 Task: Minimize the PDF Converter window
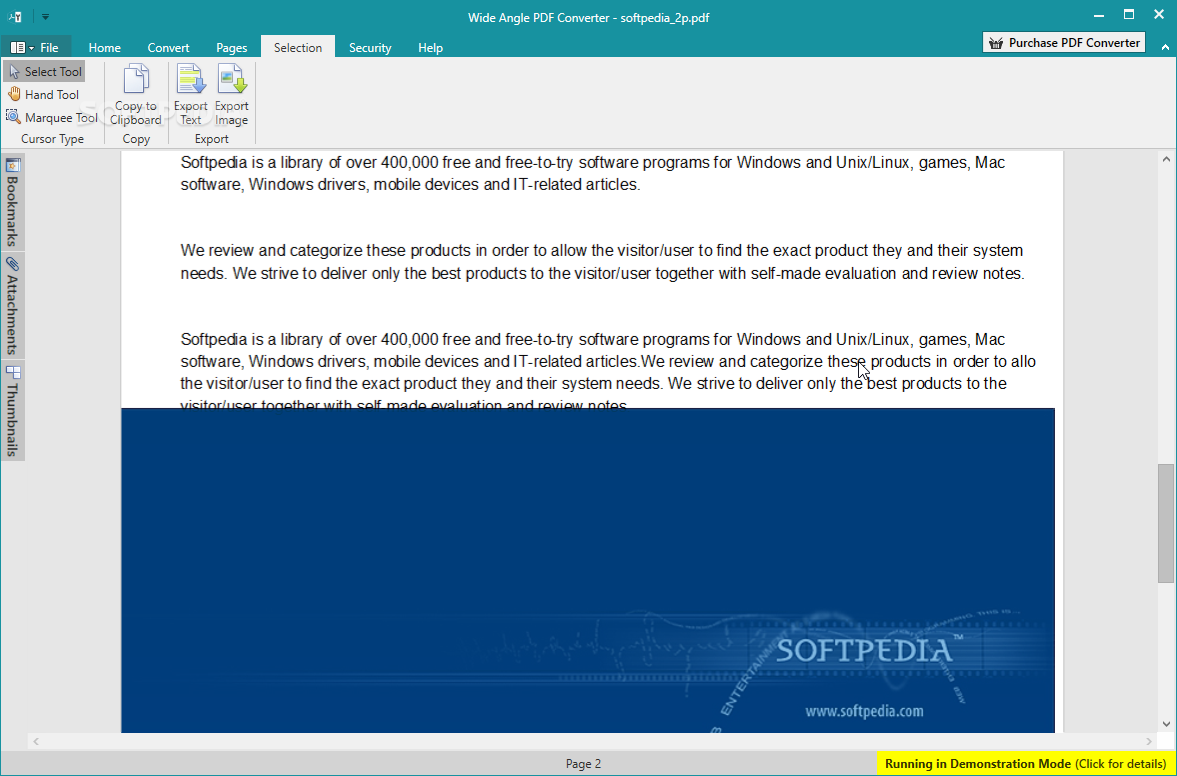(x=1099, y=15)
